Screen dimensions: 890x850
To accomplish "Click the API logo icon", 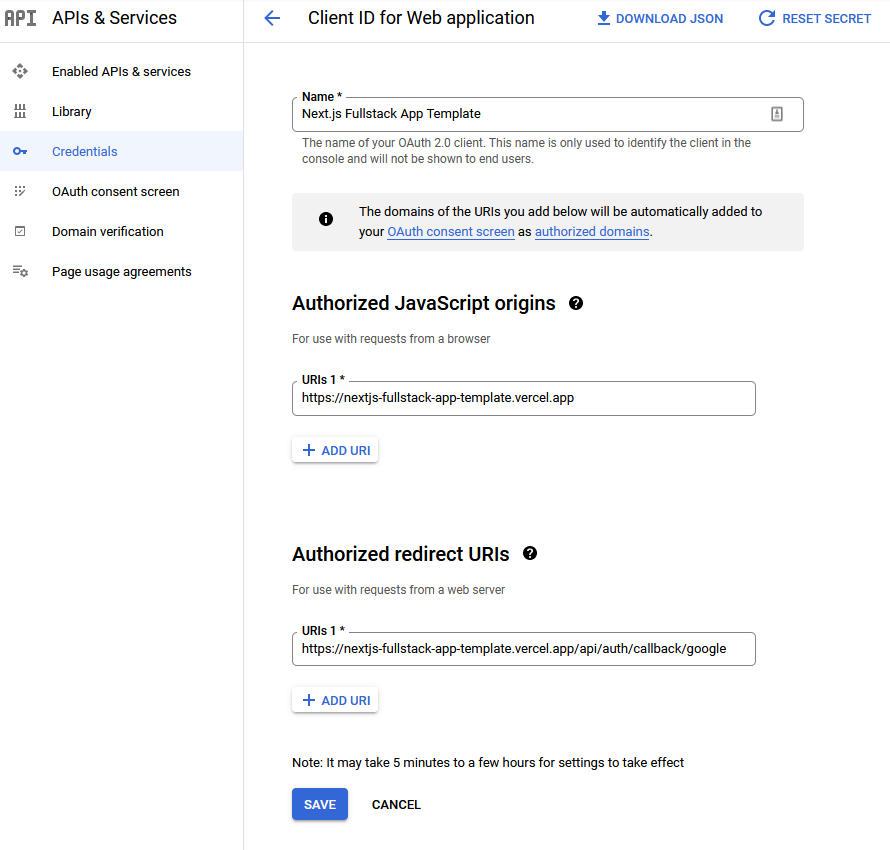I will tap(20, 18).
